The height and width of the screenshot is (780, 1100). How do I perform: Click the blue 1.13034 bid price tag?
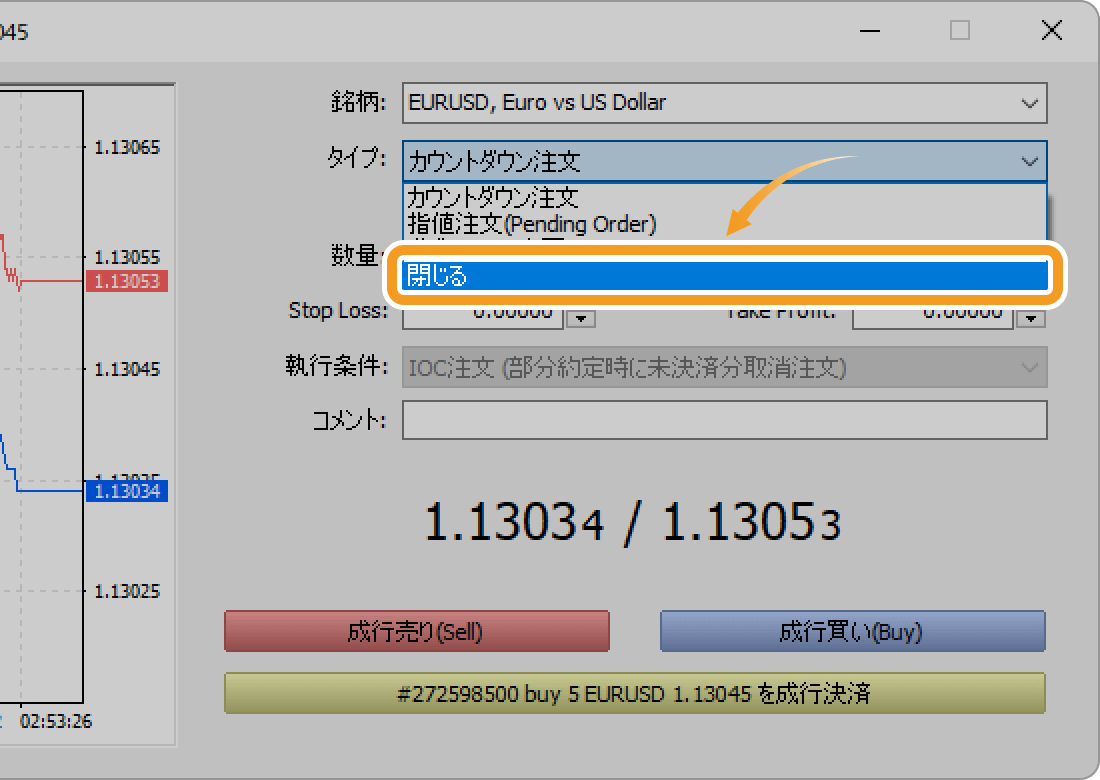(127, 491)
